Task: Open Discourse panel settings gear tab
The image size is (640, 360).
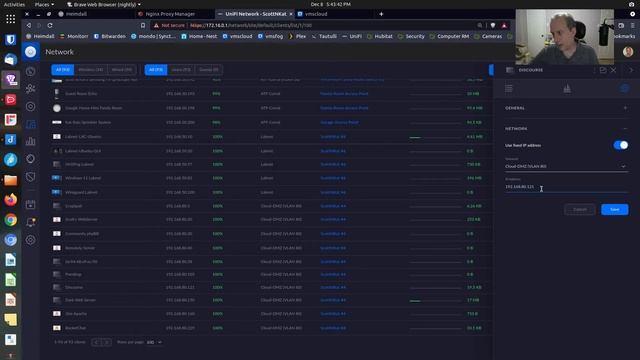Action: tap(624, 88)
